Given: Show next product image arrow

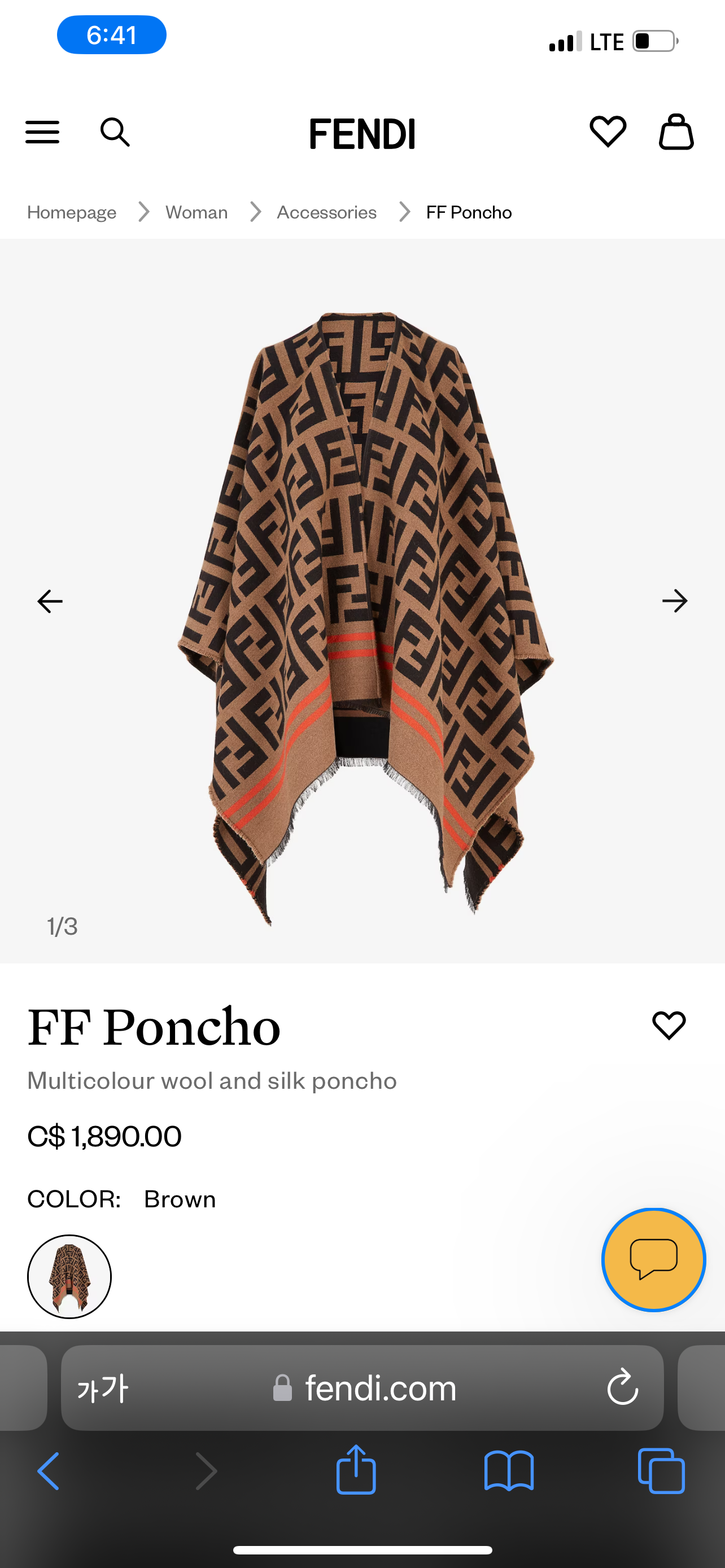Looking at the screenshot, I should pos(675,601).
